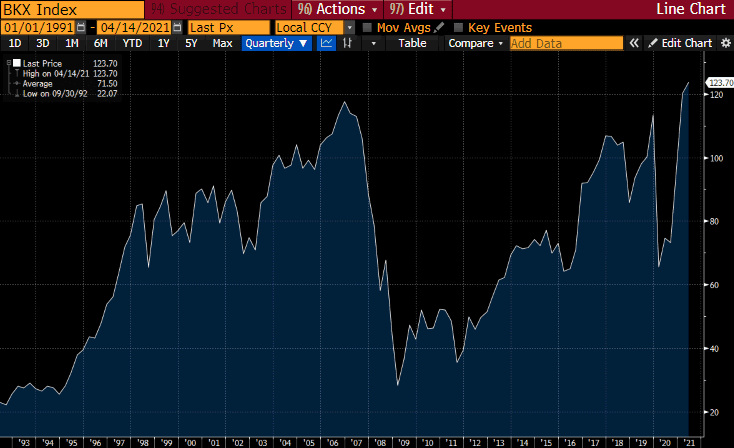Select the YTD time range
The width and height of the screenshot is (734, 448).
[132, 43]
